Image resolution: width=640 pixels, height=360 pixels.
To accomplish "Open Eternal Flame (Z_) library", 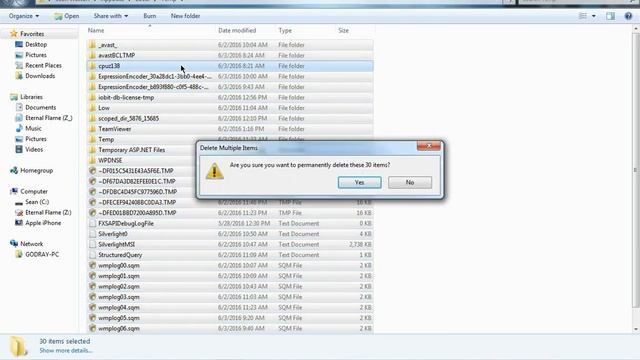I will tap(49, 118).
